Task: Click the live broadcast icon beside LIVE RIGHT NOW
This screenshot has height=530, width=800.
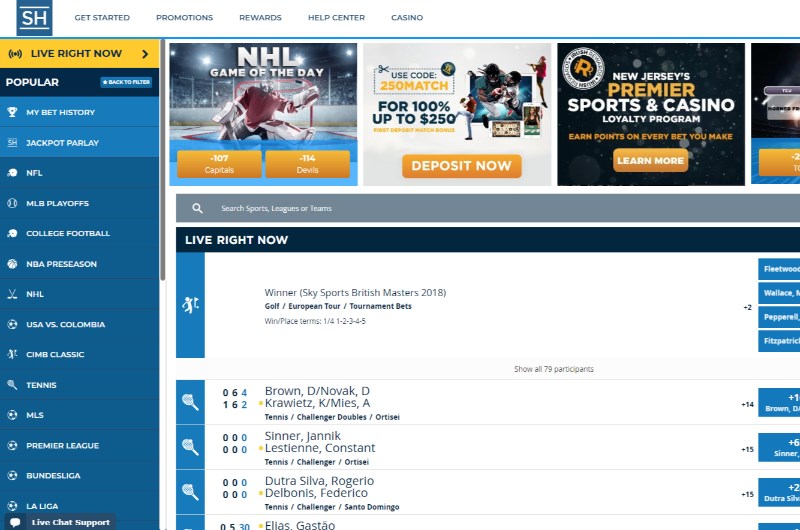Action: pyautogui.click(x=15, y=54)
